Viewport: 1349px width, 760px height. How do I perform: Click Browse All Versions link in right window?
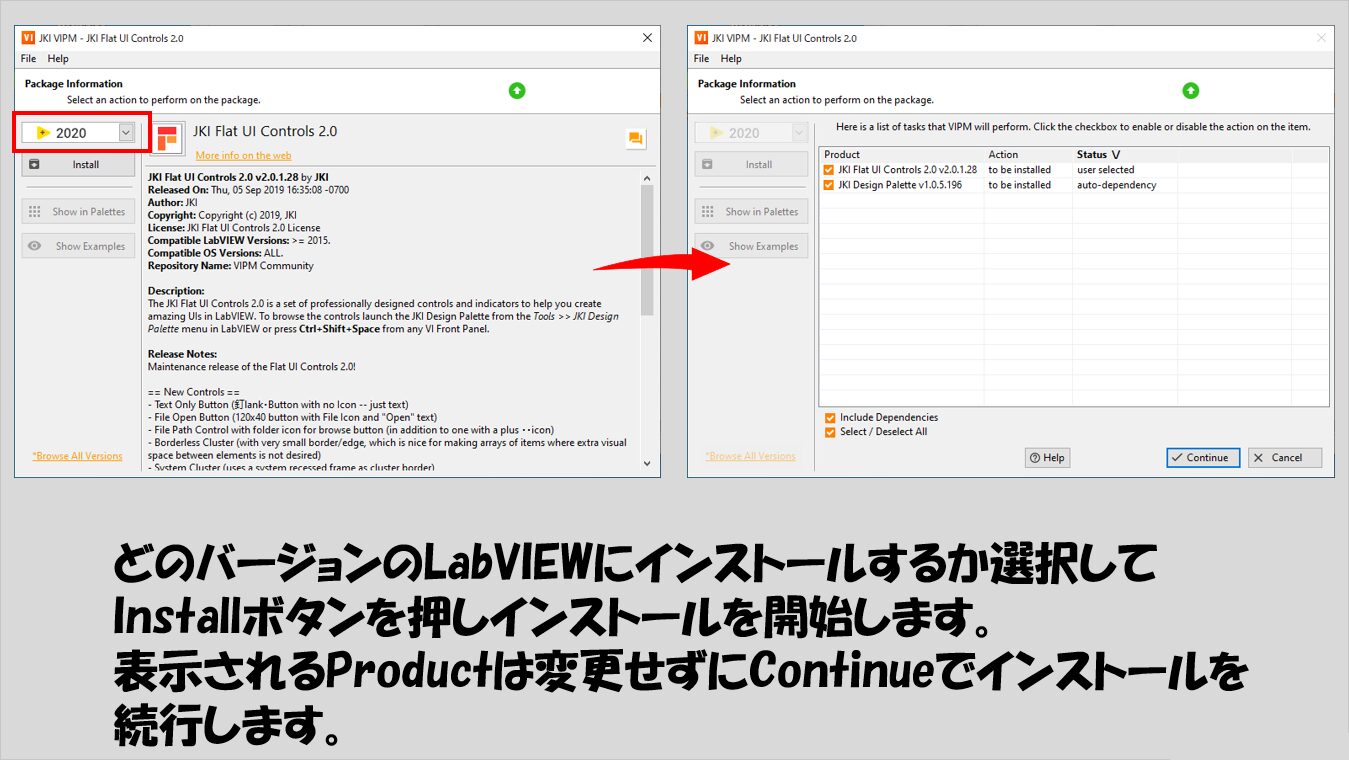coord(750,456)
